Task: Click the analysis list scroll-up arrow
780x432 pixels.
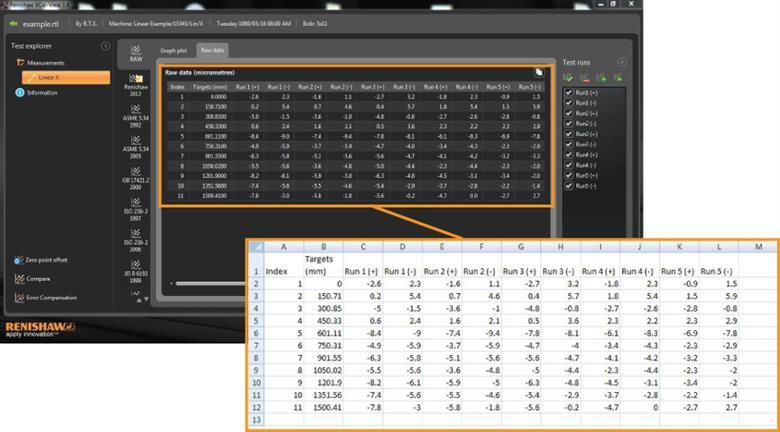Action: point(139,299)
